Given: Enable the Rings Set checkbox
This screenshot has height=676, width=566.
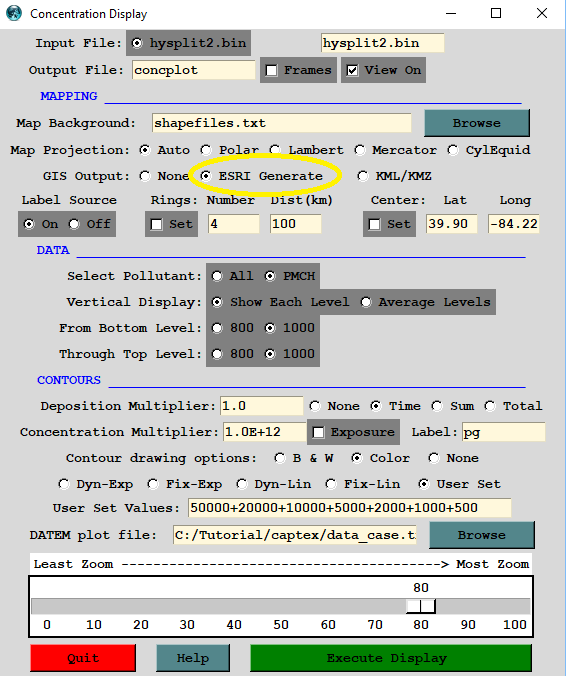Looking at the screenshot, I should (156, 224).
